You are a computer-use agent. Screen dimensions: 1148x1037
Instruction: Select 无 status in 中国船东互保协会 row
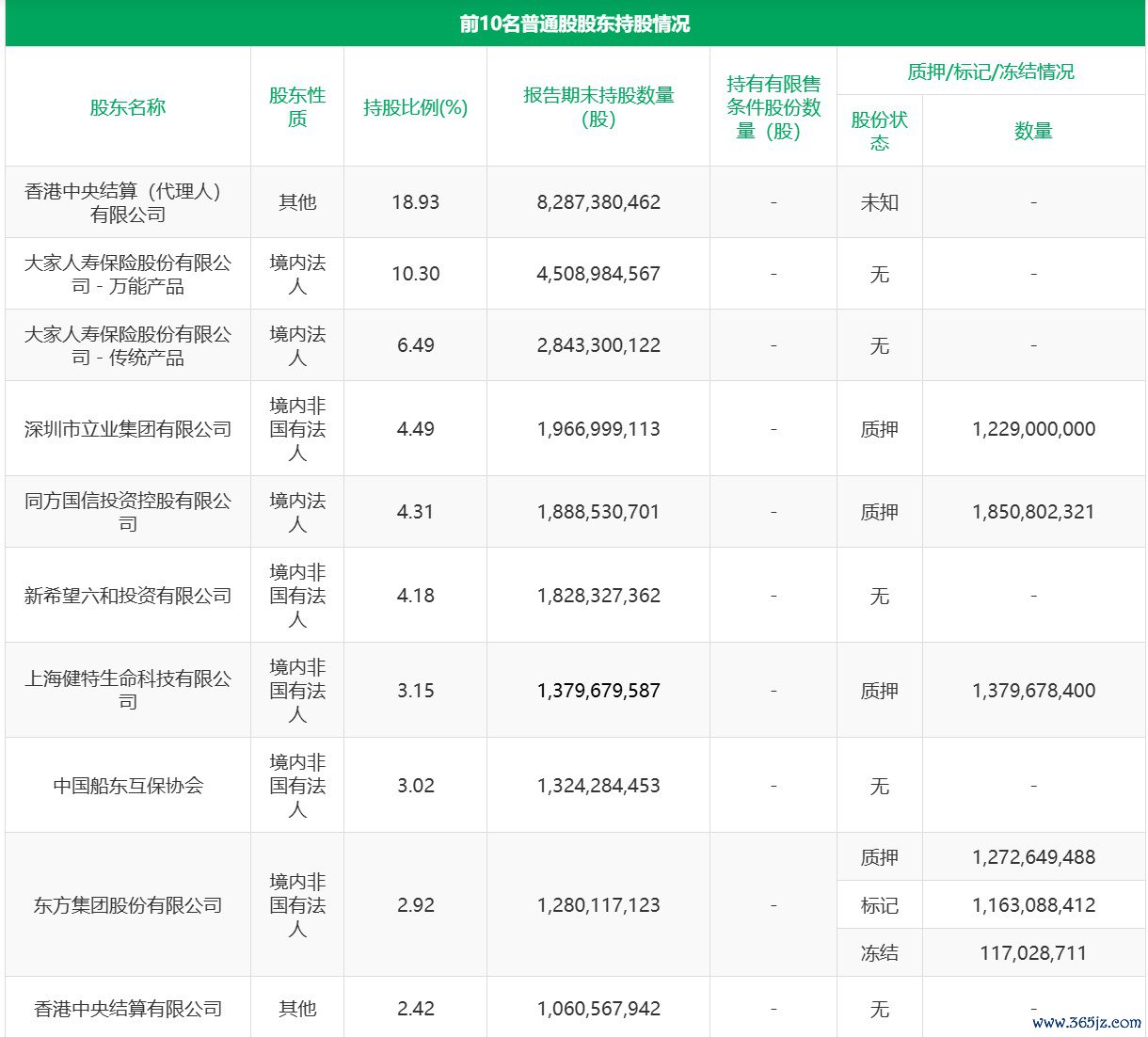click(x=880, y=786)
